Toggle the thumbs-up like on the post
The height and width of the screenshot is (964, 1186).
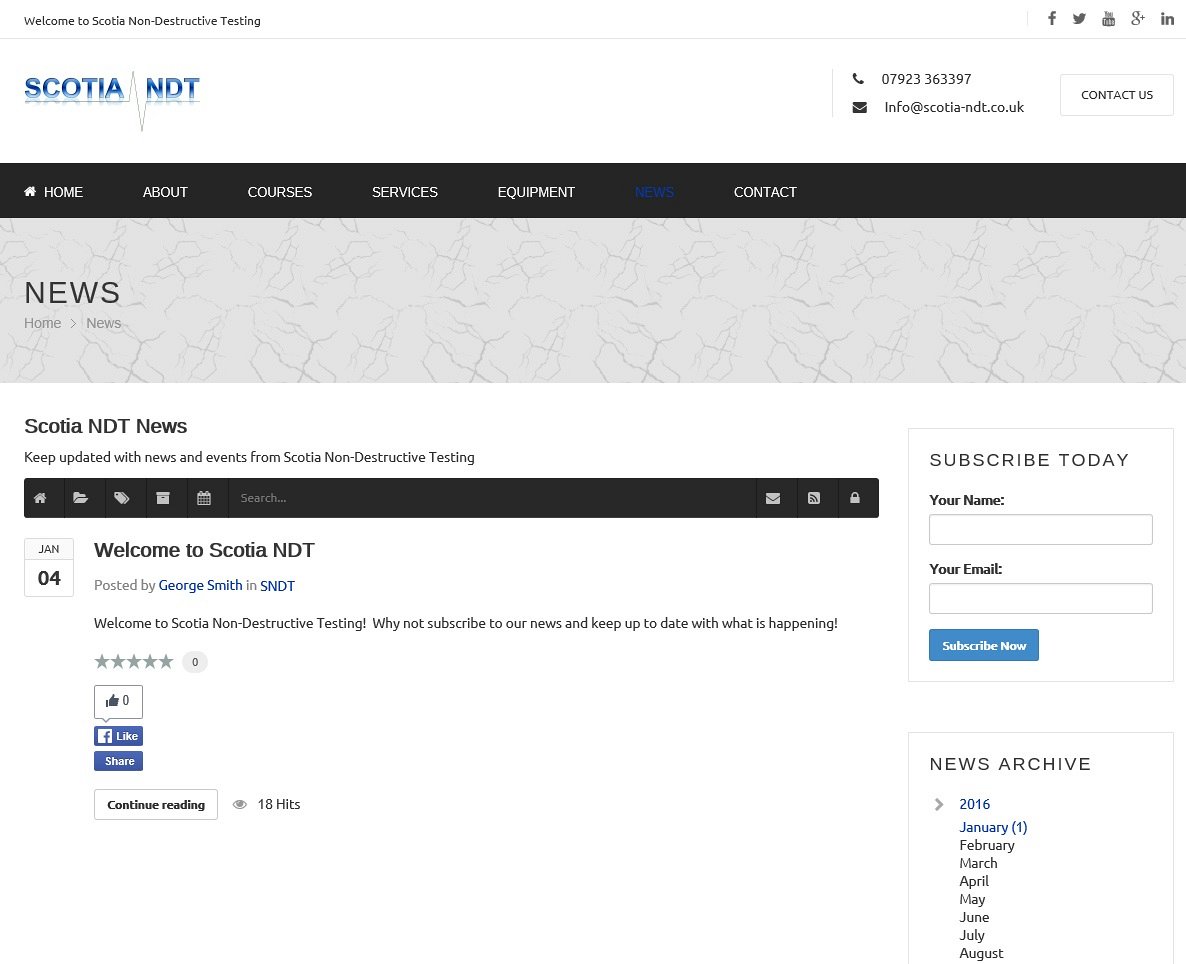[118, 701]
